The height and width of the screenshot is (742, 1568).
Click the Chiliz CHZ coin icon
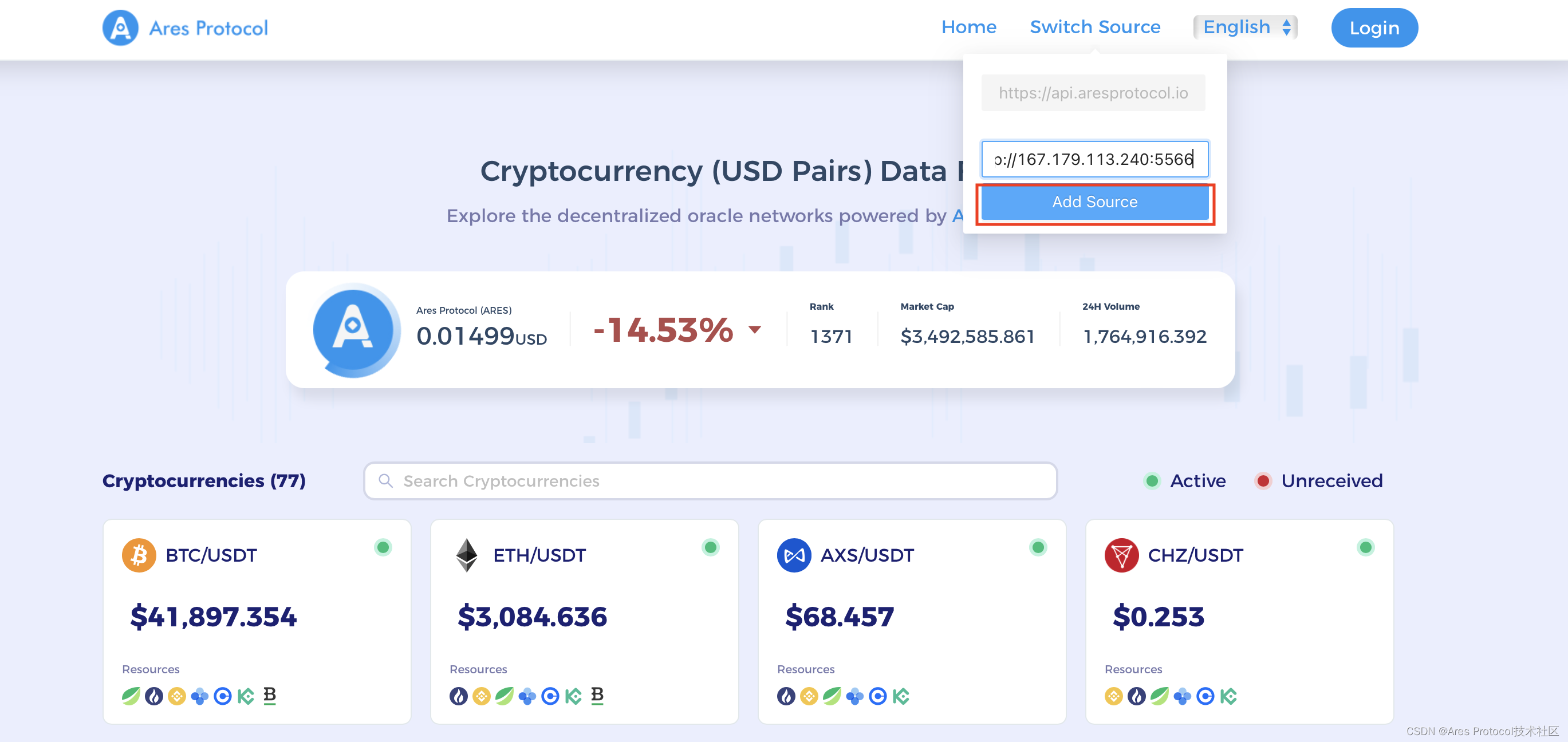(1121, 555)
